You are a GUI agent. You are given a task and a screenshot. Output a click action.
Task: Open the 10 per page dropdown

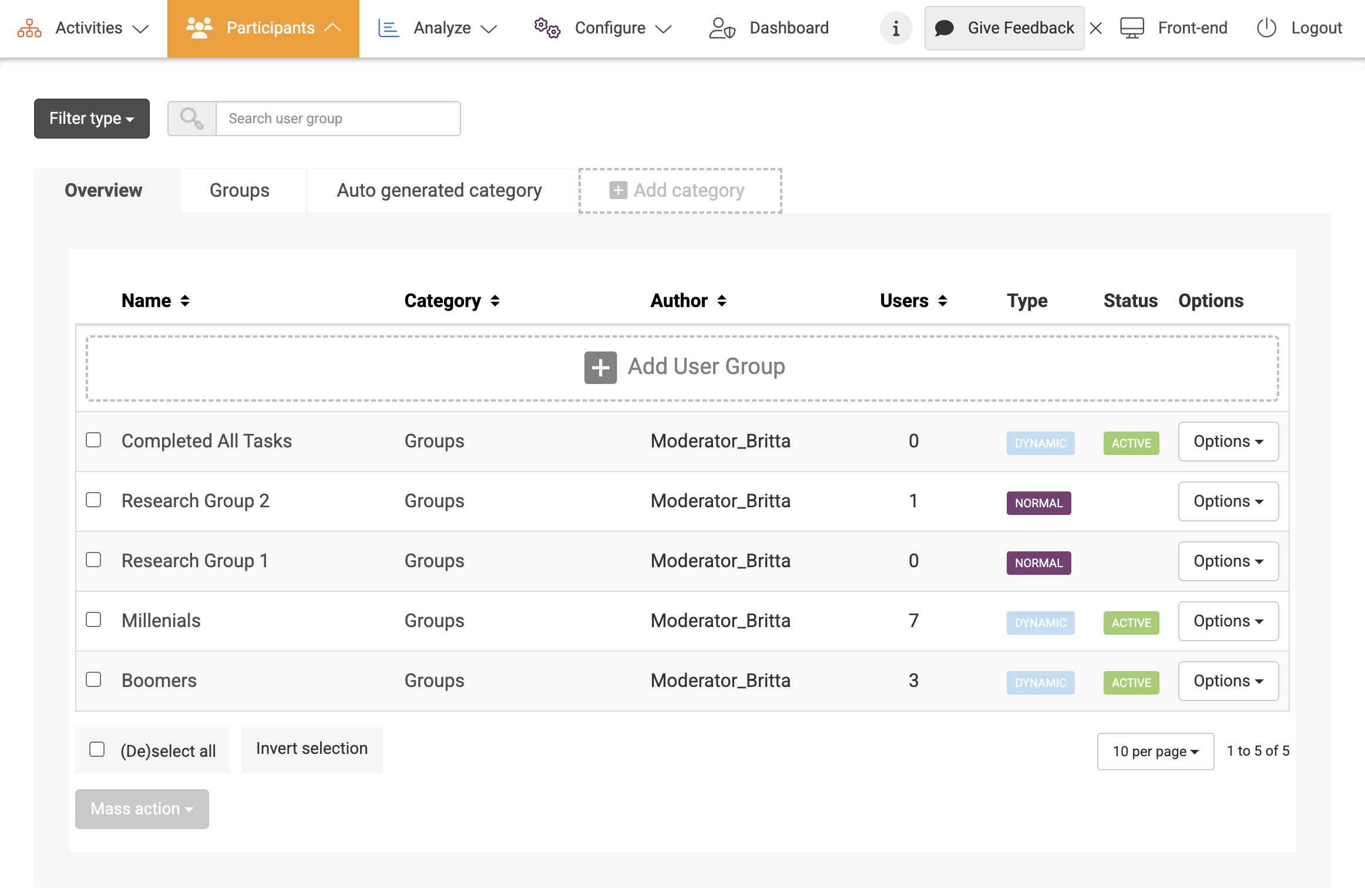click(1155, 752)
